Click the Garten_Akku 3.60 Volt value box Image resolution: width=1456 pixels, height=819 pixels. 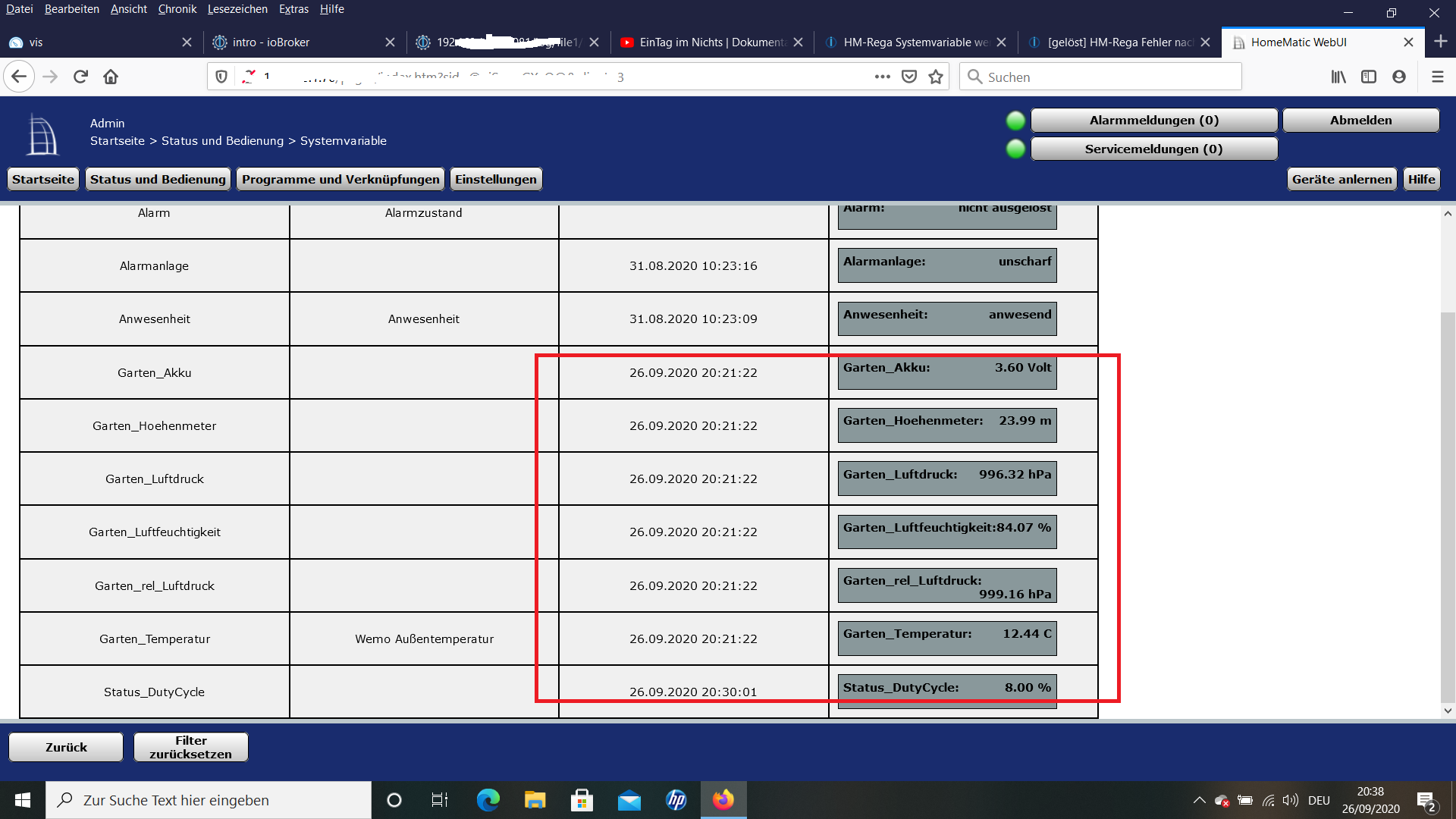point(947,373)
